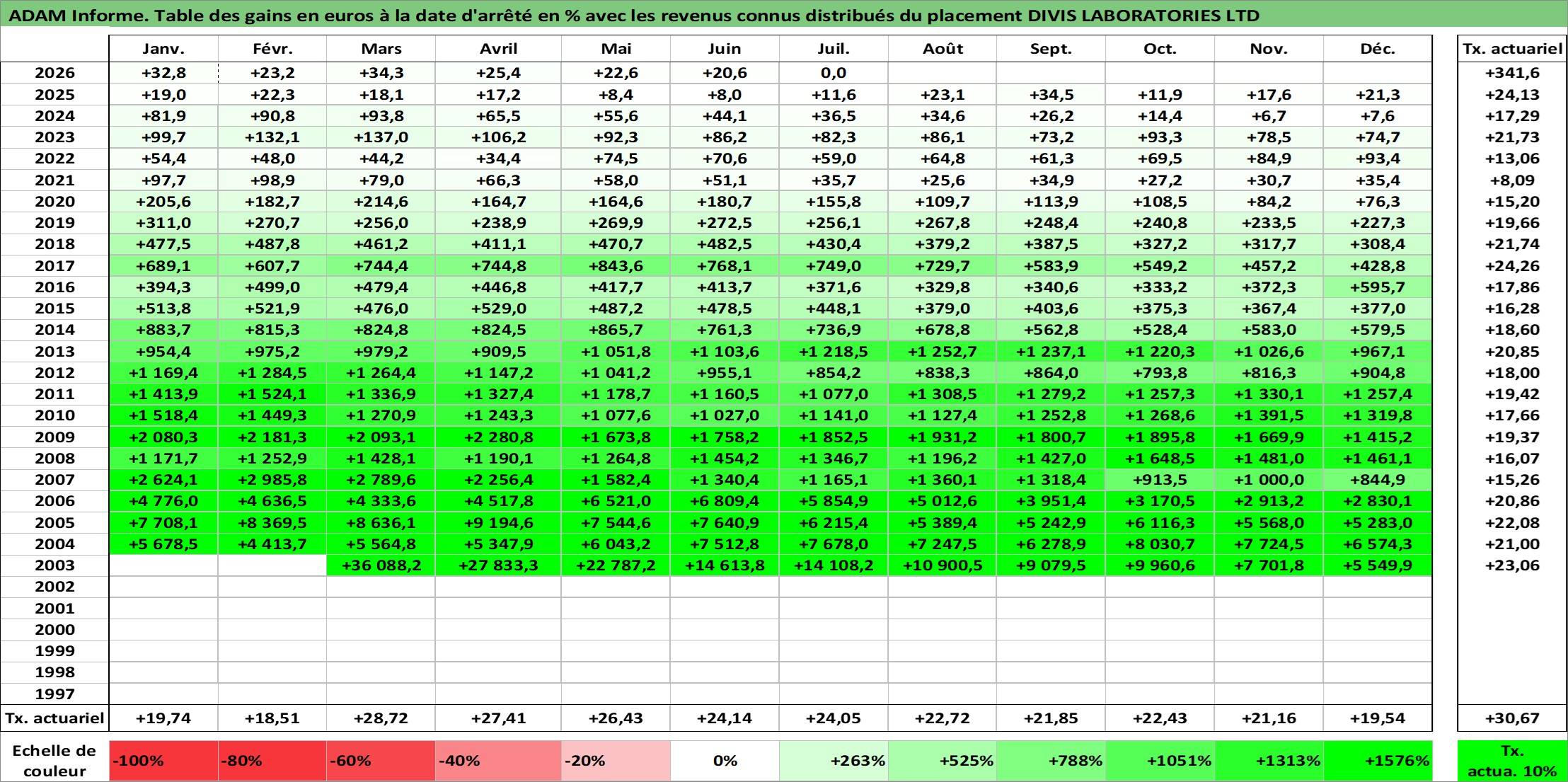1568x782 pixels.
Task: Select the 'Tx. actuariel' row label
Action: [54, 718]
